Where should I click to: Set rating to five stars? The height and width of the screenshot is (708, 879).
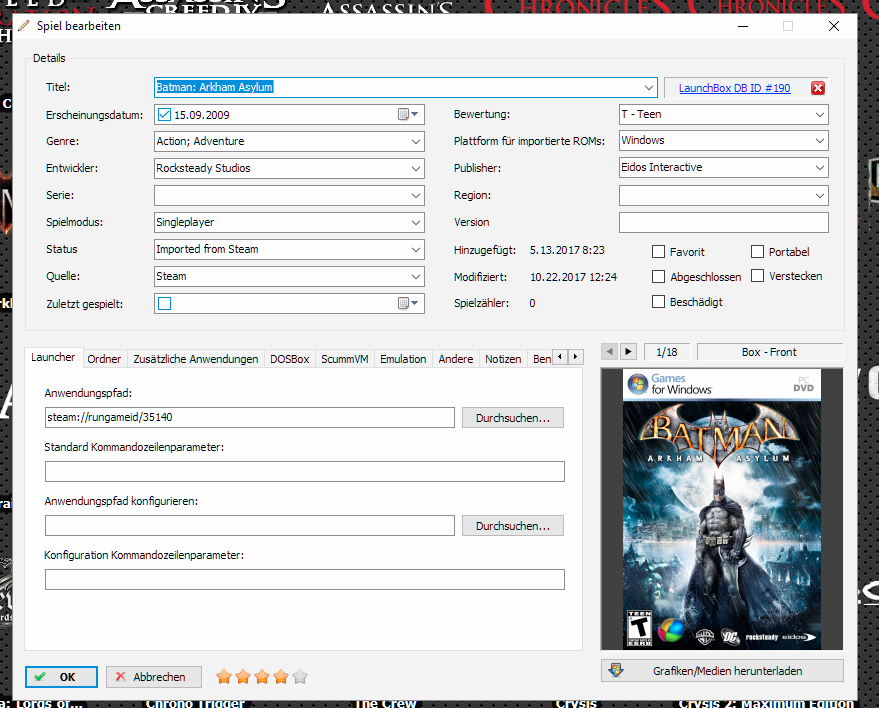click(x=300, y=677)
